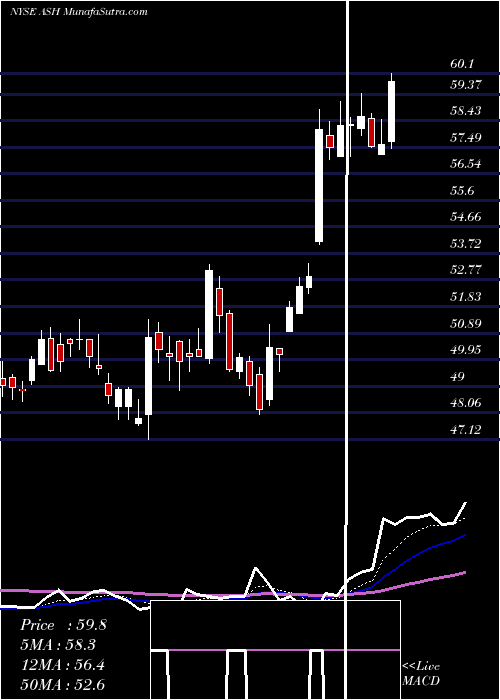The image size is (500, 700).
Task: Click the 53.72 price axis label
Action: (x=466, y=244)
